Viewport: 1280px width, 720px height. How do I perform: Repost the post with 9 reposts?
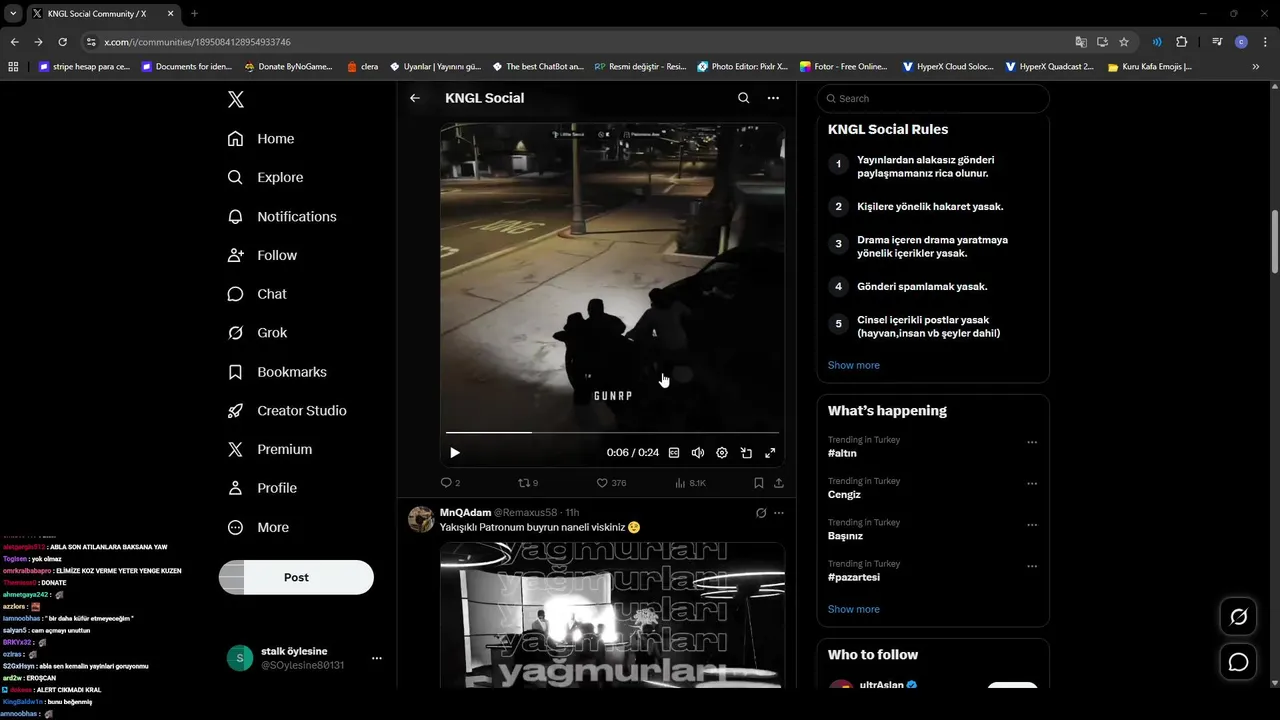527,483
